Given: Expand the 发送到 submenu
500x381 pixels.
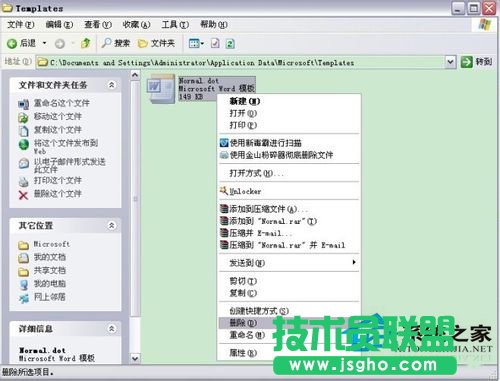Looking at the screenshot, I should pos(289,263).
